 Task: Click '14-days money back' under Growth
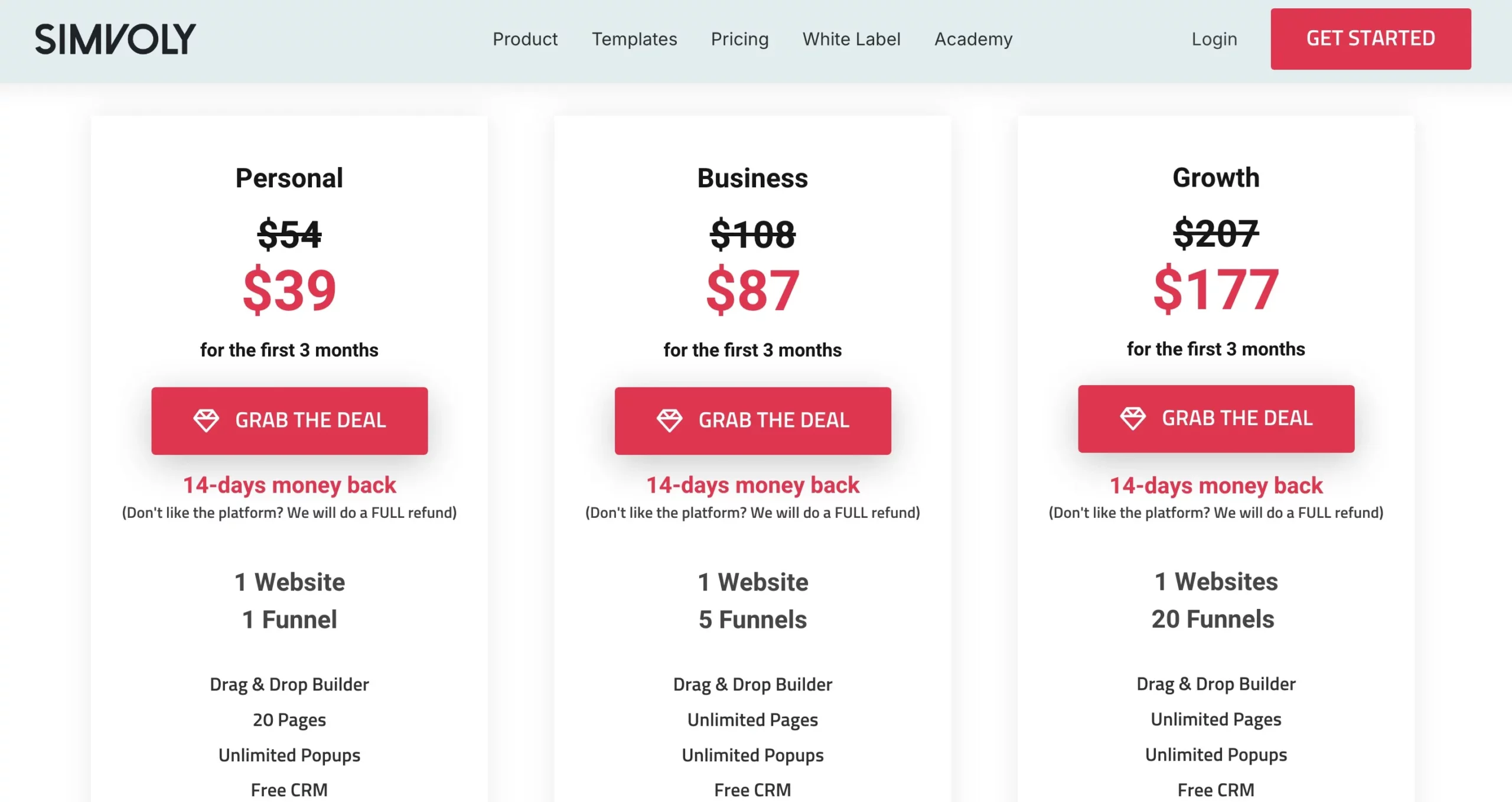1216,485
